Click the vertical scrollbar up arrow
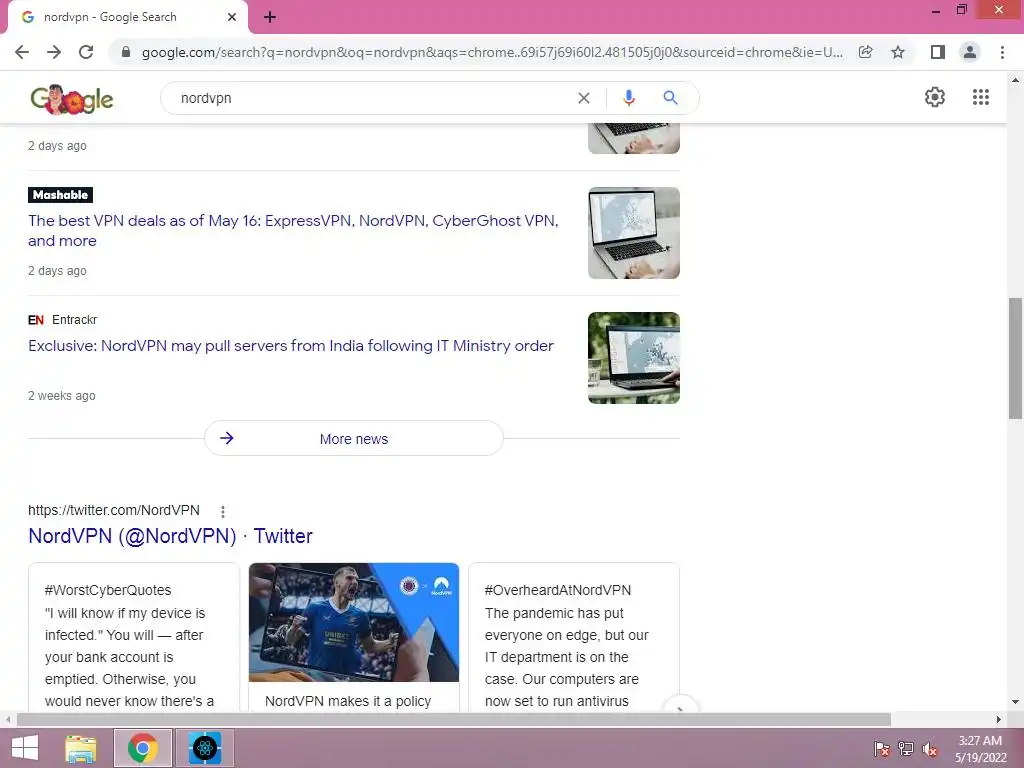The height and width of the screenshot is (768, 1024). (x=1015, y=80)
